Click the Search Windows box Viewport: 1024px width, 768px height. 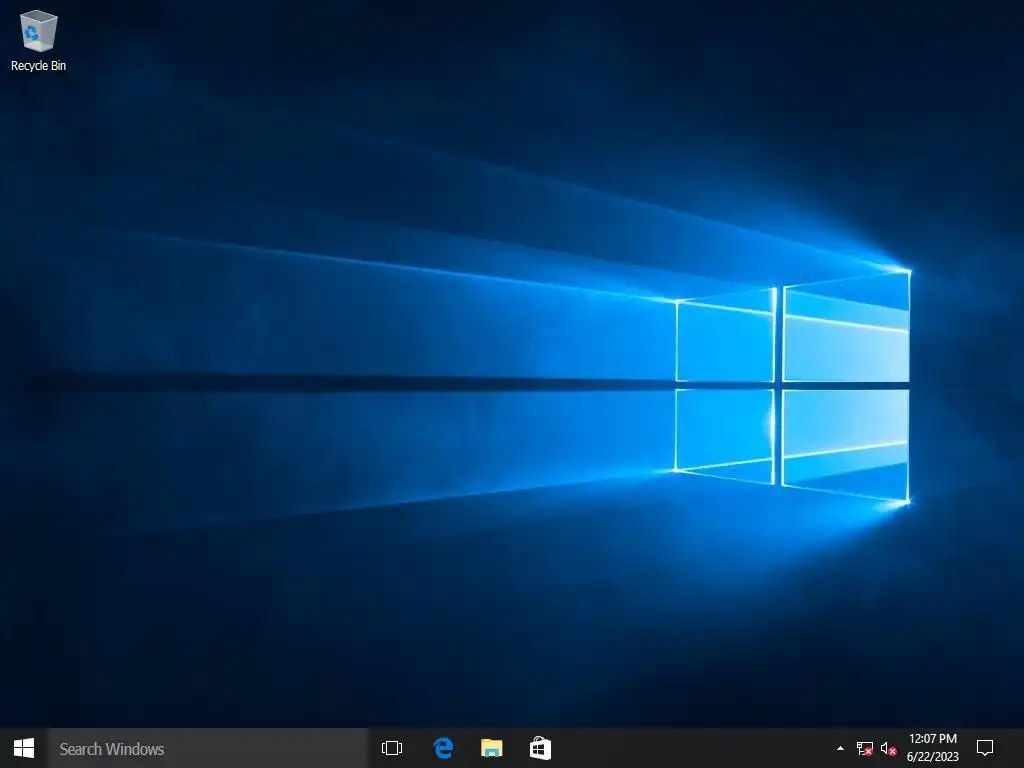(x=208, y=748)
